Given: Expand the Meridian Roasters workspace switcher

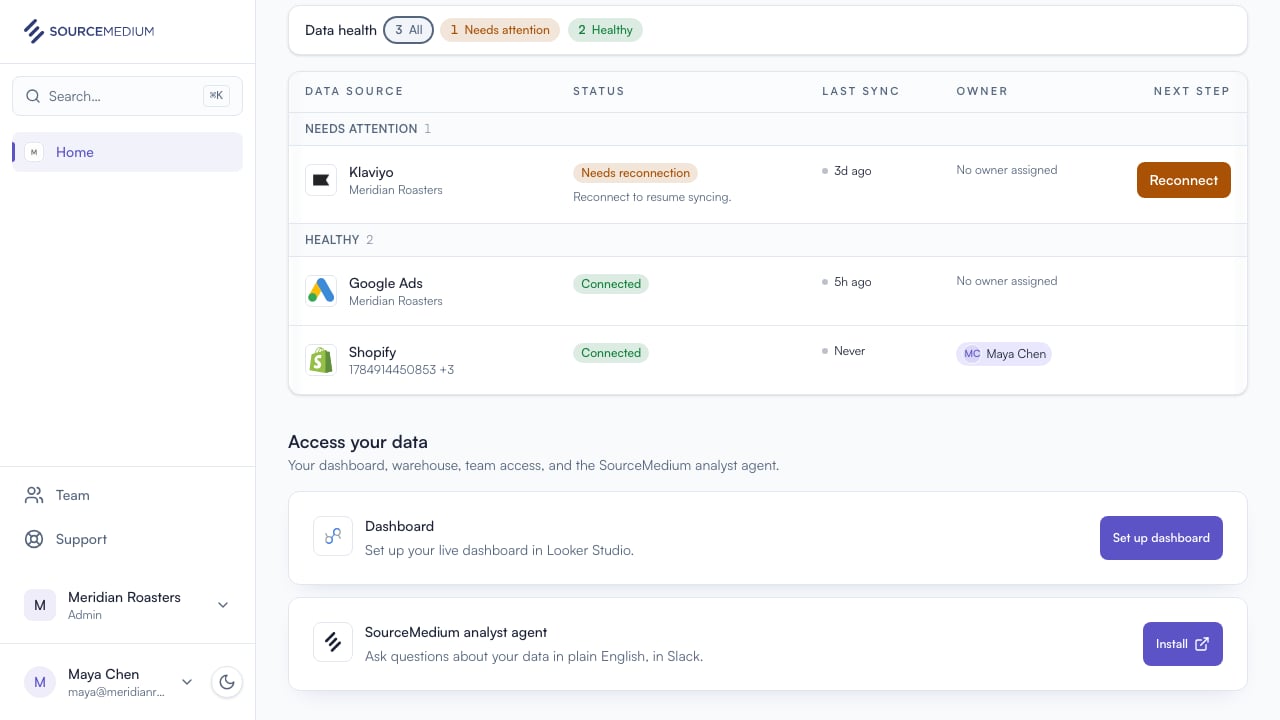Looking at the screenshot, I should [x=127, y=605].
